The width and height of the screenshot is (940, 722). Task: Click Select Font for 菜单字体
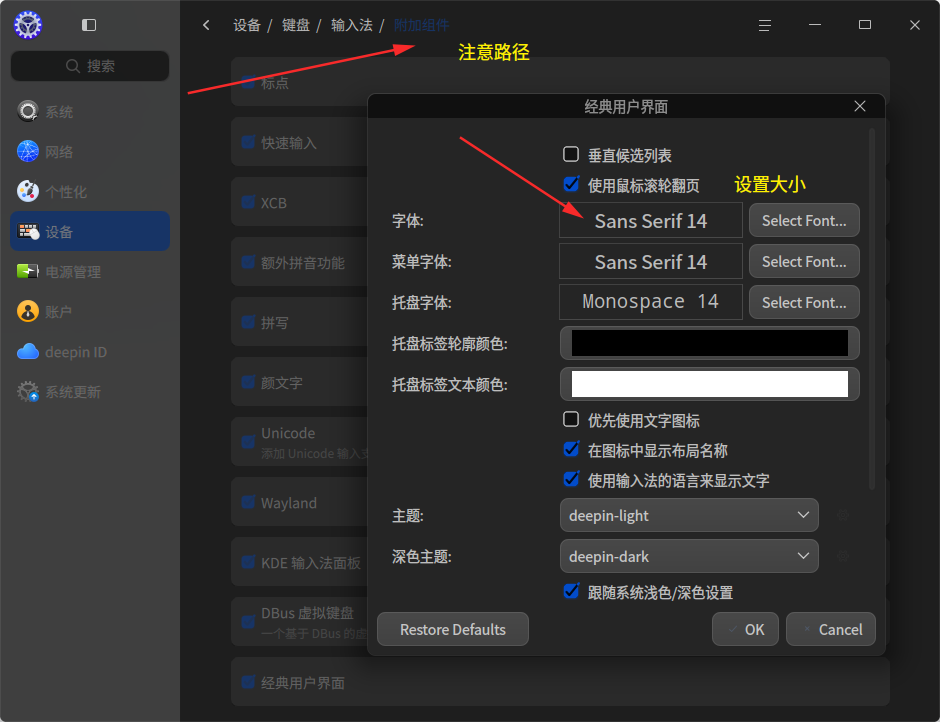pos(804,261)
